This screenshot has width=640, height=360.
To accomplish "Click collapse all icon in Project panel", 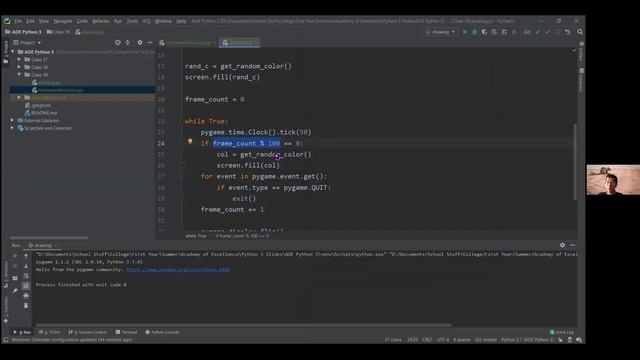I will coord(128,42).
